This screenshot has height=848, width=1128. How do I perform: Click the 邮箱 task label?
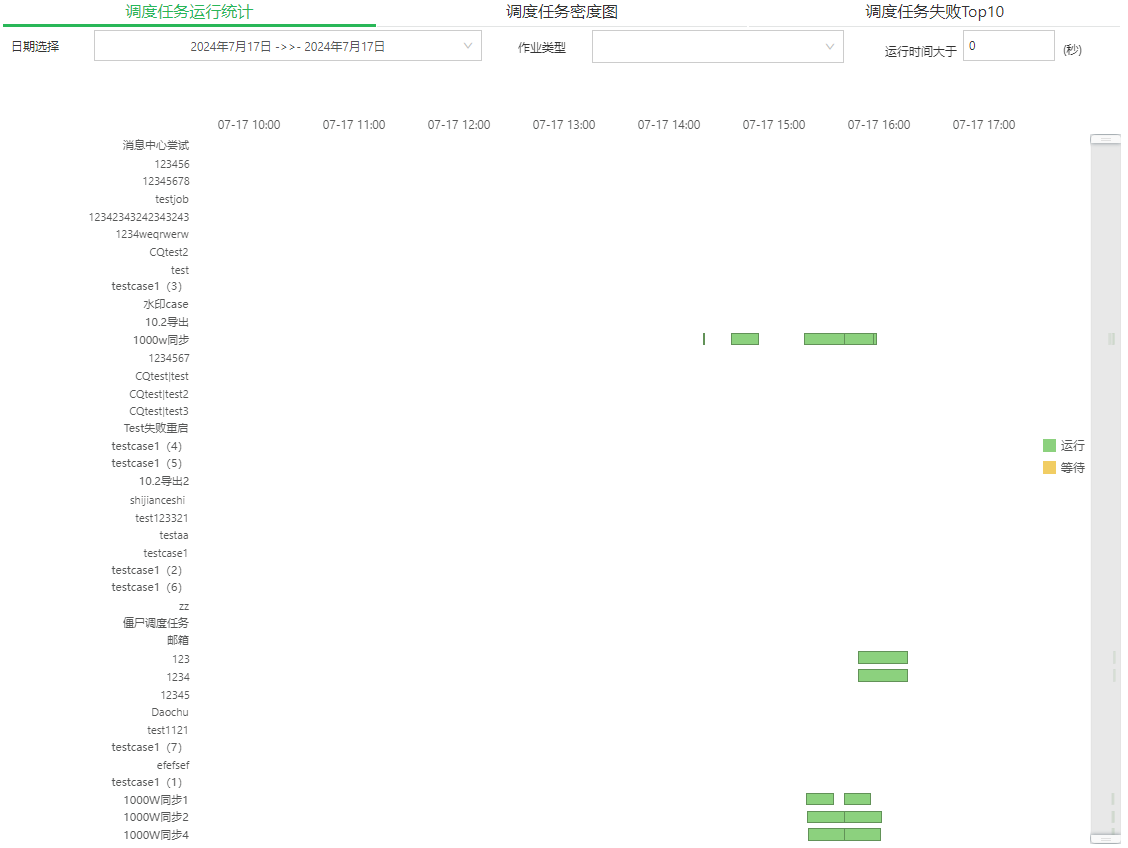(x=178, y=640)
